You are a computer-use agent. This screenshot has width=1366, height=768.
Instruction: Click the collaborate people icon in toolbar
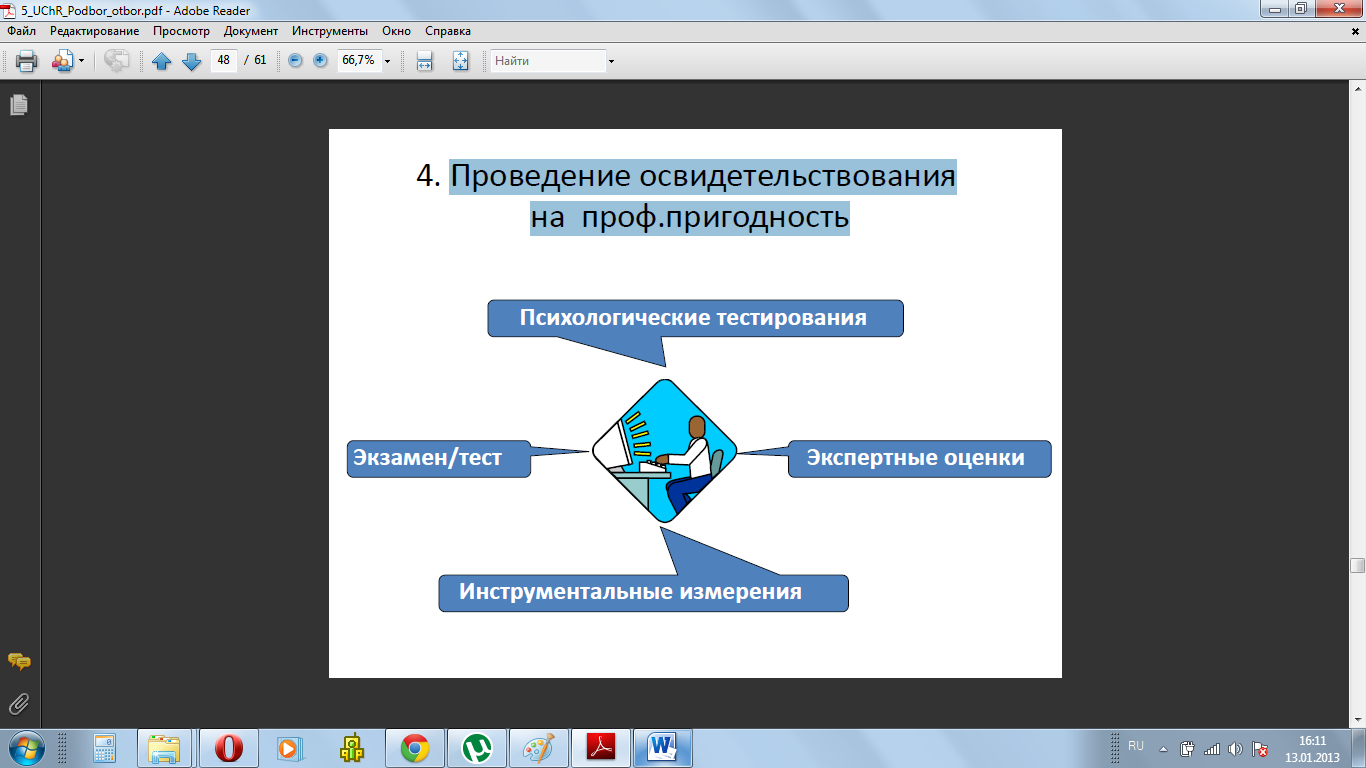click(x=62, y=61)
